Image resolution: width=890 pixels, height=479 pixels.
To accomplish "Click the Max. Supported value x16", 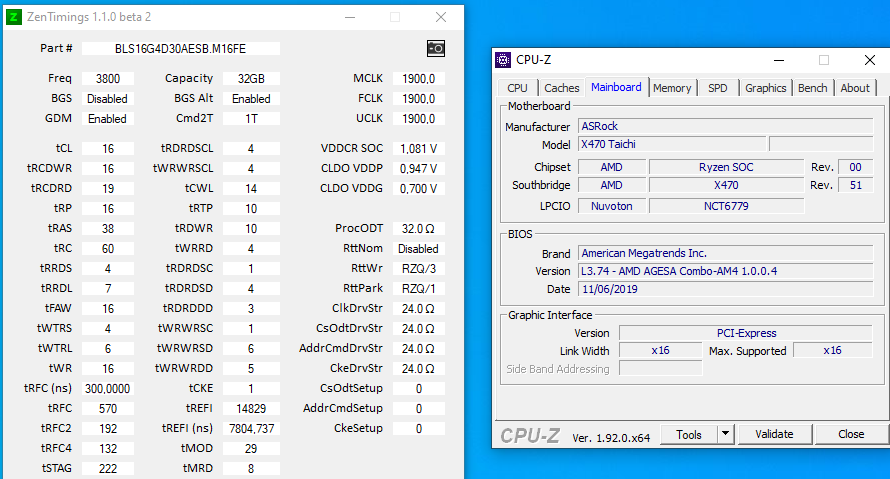I will click(833, 350).
